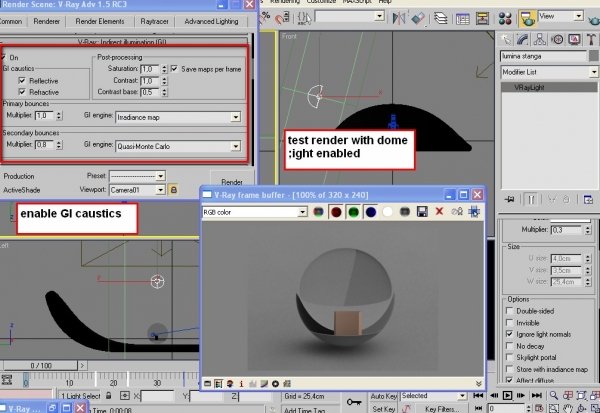Switch to Render Elements tab

(99, 21)
